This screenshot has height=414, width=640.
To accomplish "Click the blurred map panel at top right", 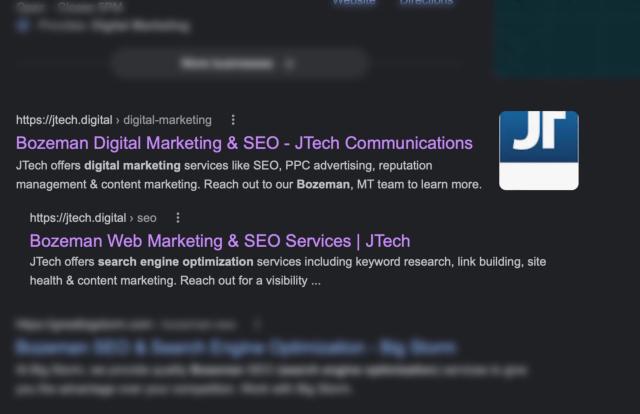I will pos(566,38).
